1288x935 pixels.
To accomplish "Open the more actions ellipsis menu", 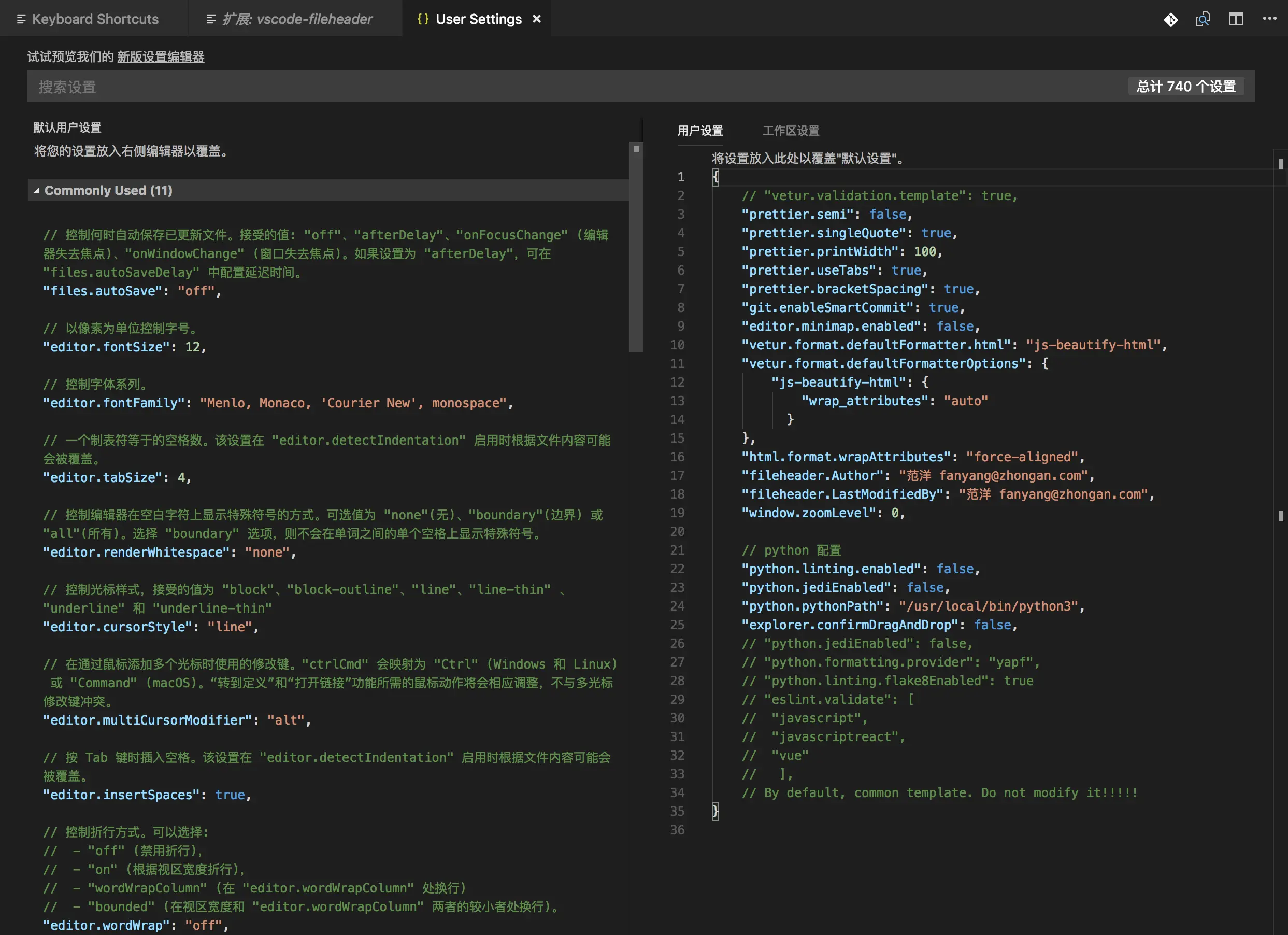I will [1269, 19].
